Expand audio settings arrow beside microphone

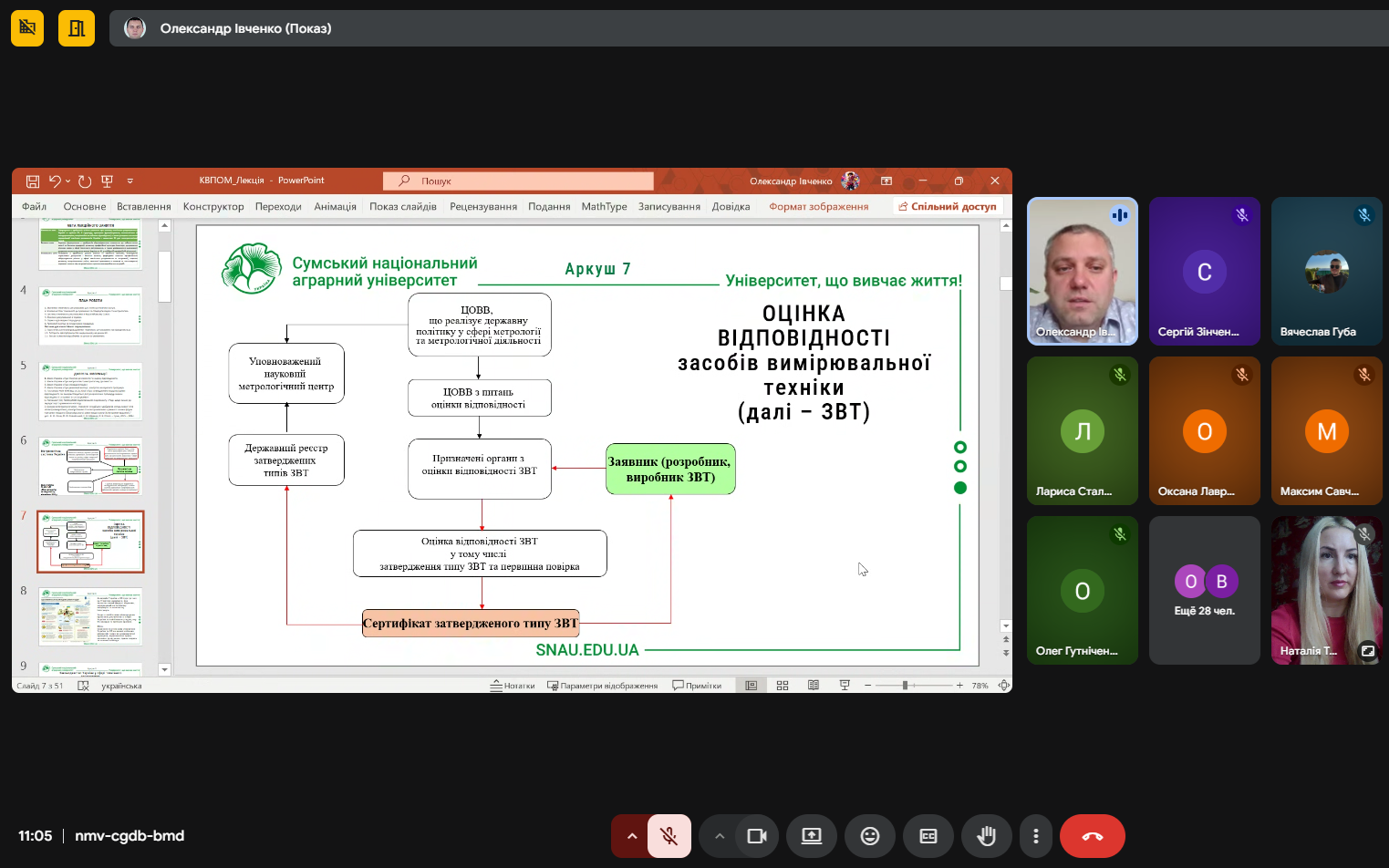point(631,836)
